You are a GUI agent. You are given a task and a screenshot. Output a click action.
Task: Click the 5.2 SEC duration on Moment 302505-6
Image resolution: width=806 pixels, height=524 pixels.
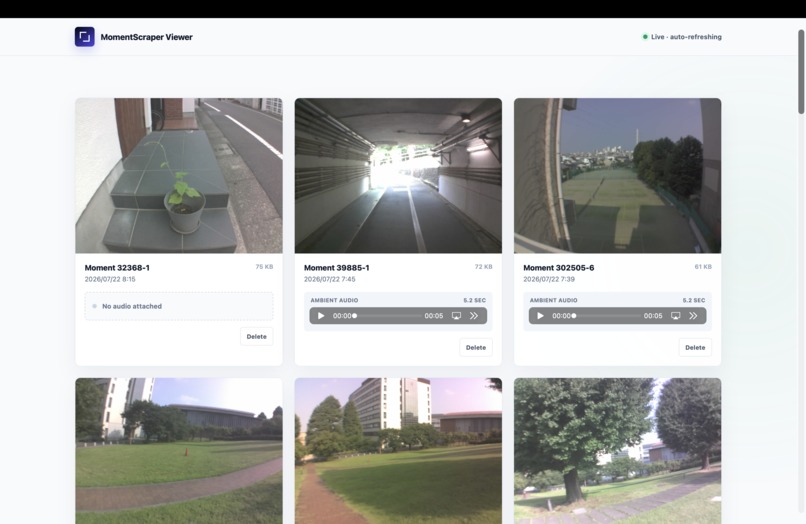pyautogui.click(x=694, y=300)
